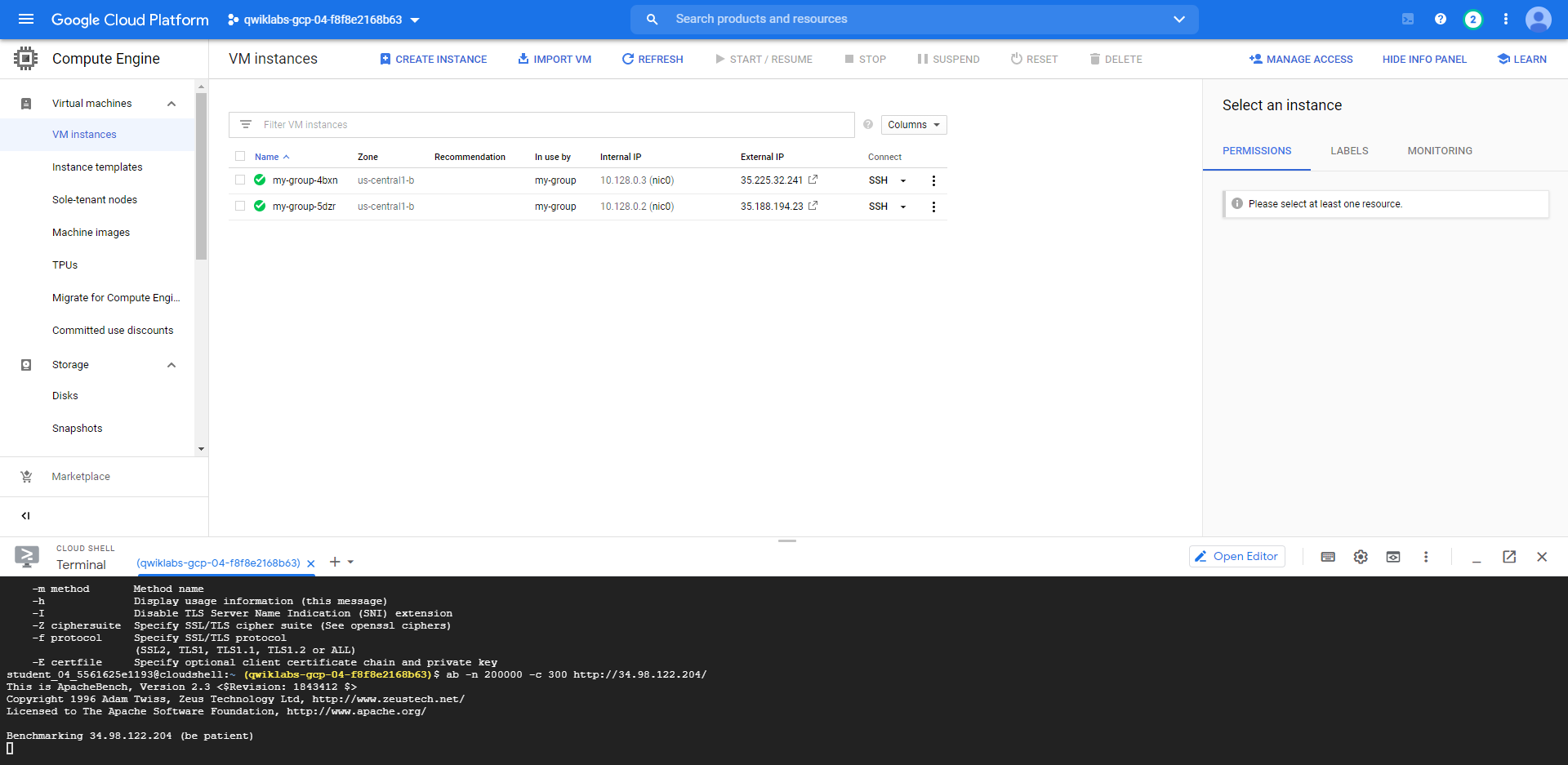Click the Compute Engine chip icon
This screenshot has height=765, width=1568.
pos(26,58)
